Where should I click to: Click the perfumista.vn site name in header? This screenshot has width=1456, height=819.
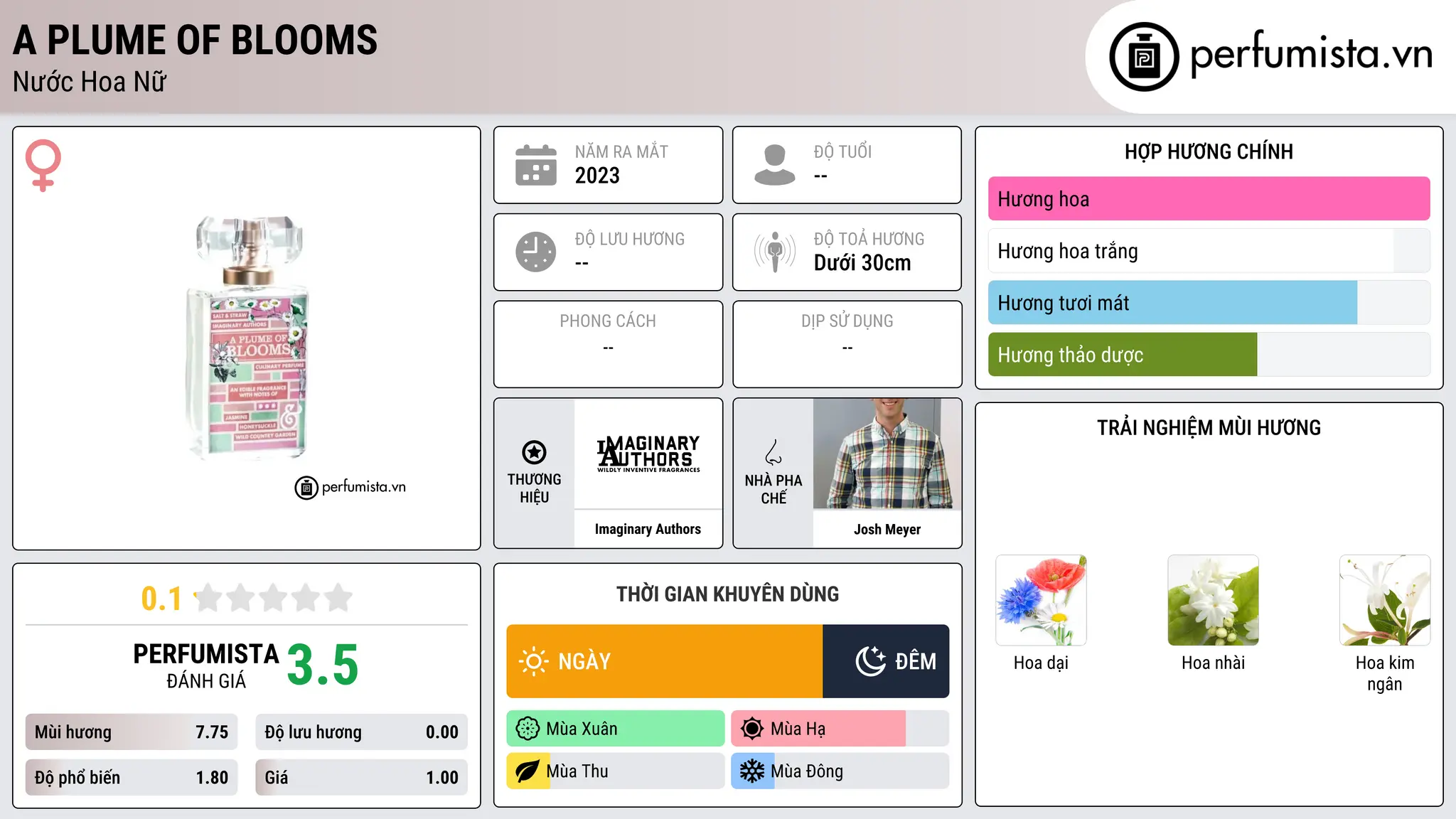(1312, 54)
